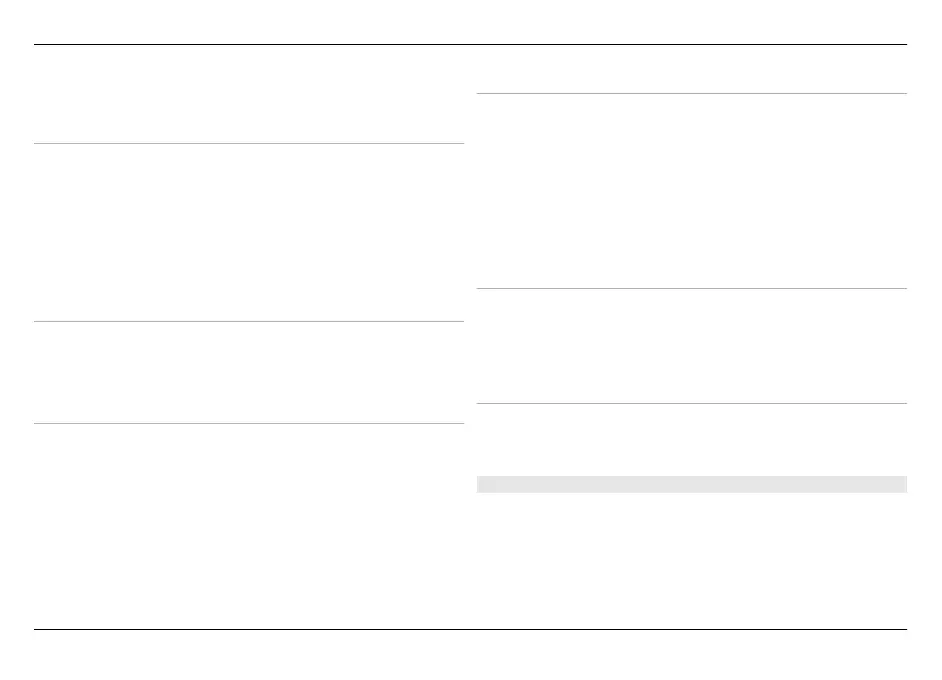942x680 pixels.
Task: Click the third gray separator in right column
Action: (691, 404)
